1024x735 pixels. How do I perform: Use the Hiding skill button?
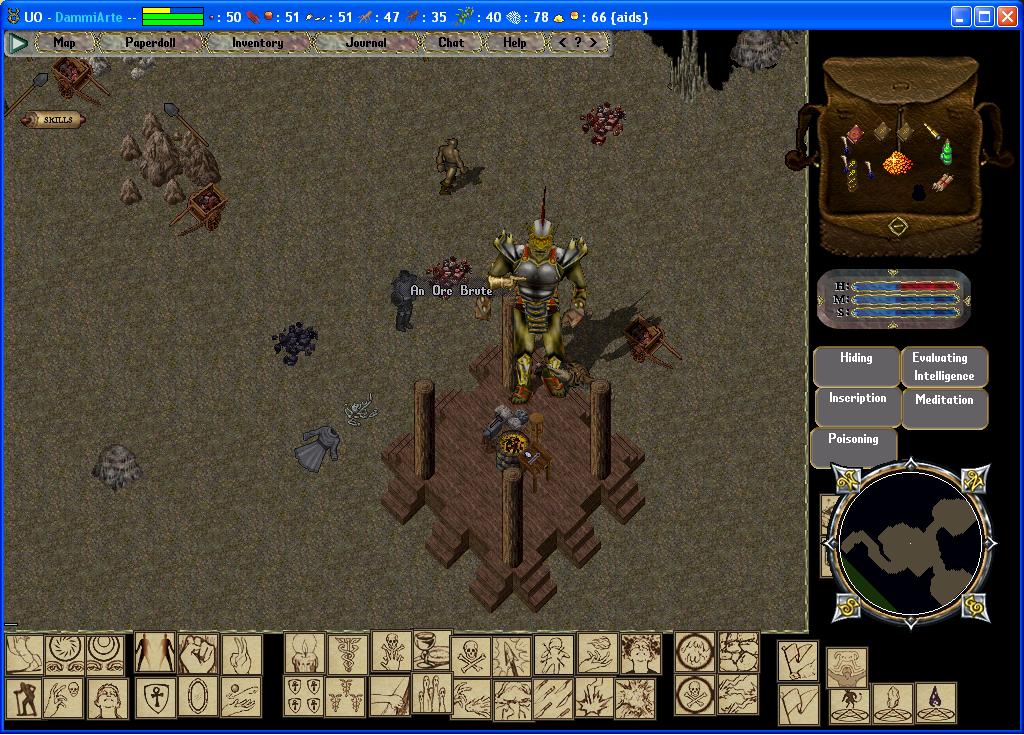(856, 367)
